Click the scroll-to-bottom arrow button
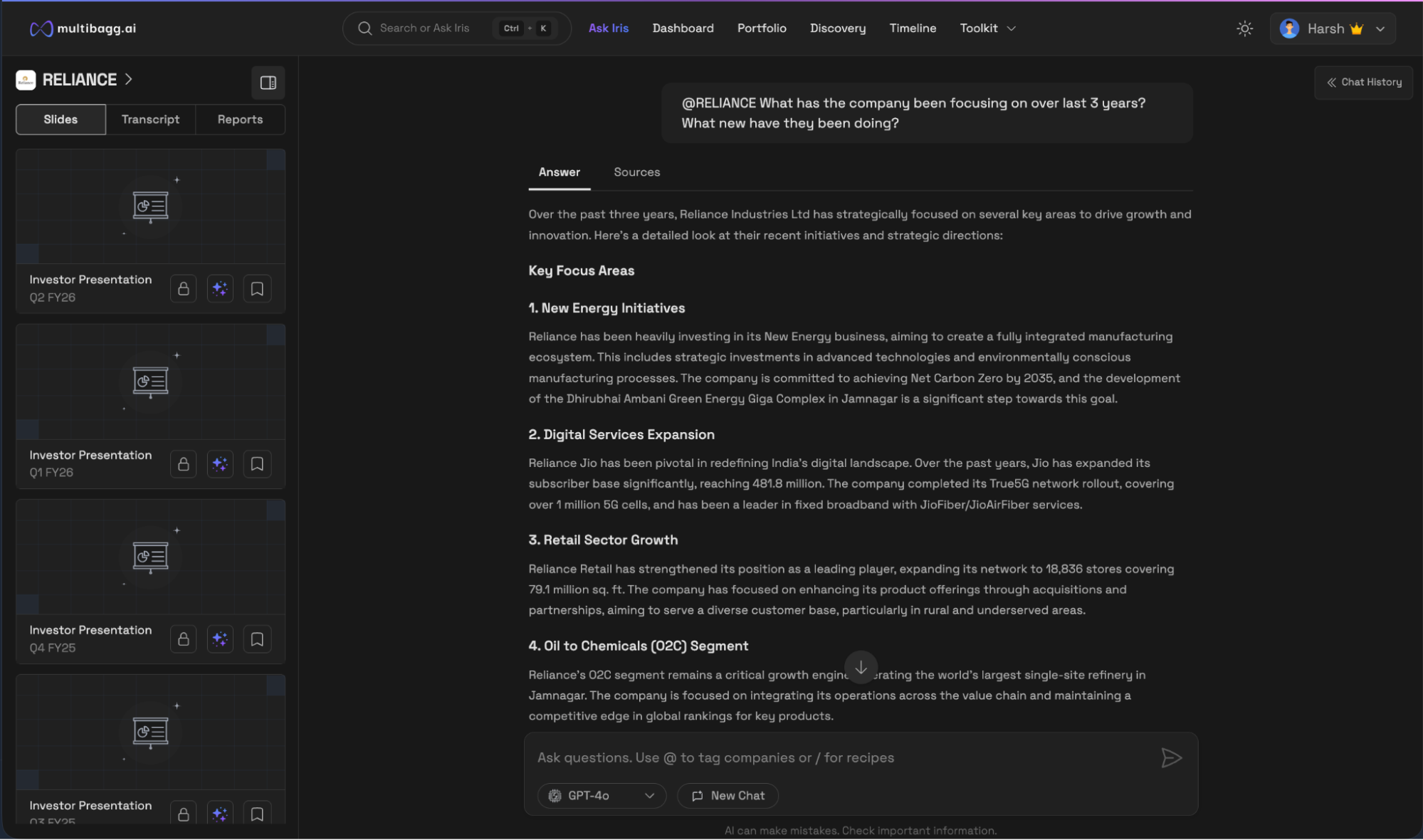This screenshot has height=840, width=1423. click(861, 667)
